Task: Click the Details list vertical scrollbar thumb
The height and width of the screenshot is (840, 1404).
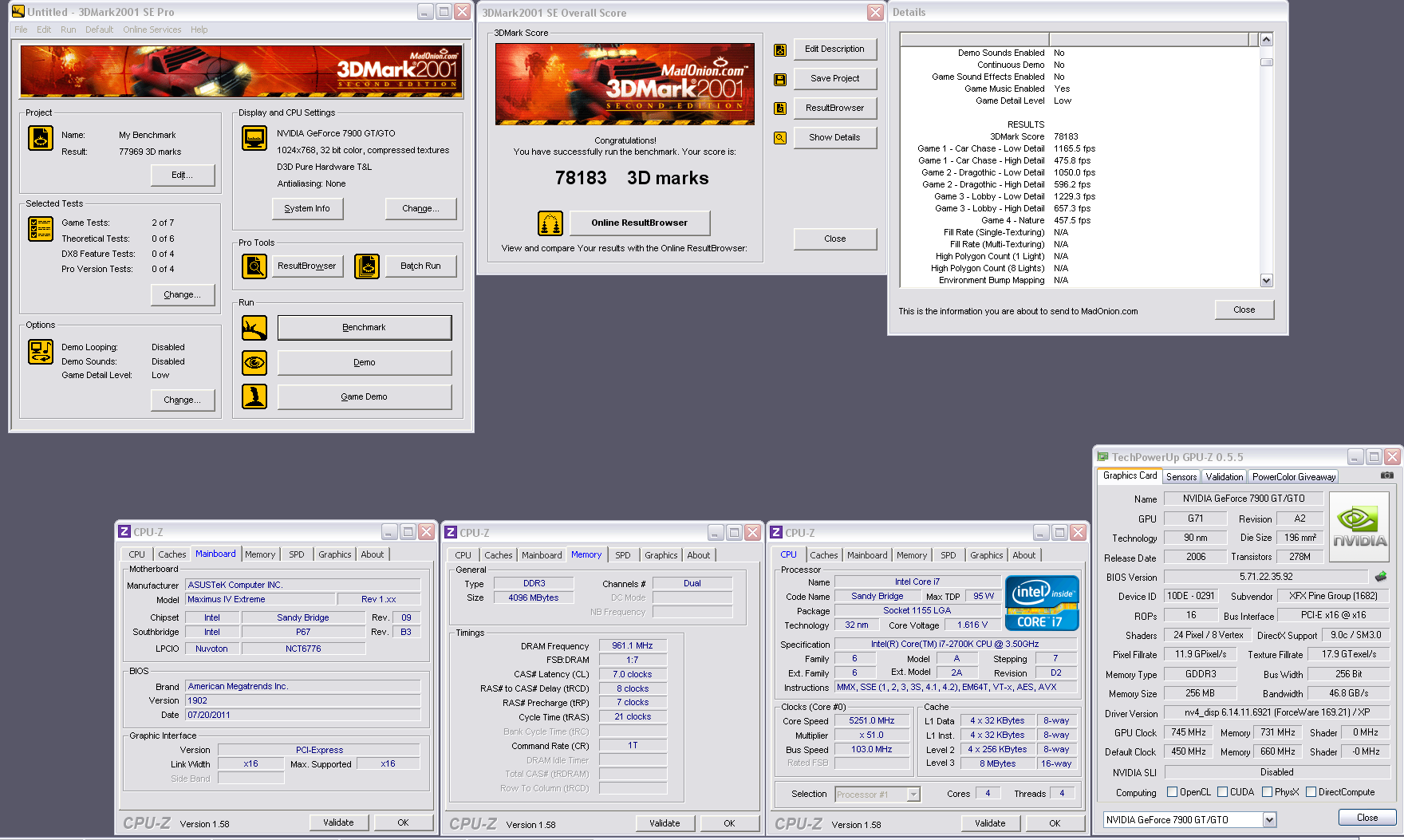Action: tap(1266, 62)
